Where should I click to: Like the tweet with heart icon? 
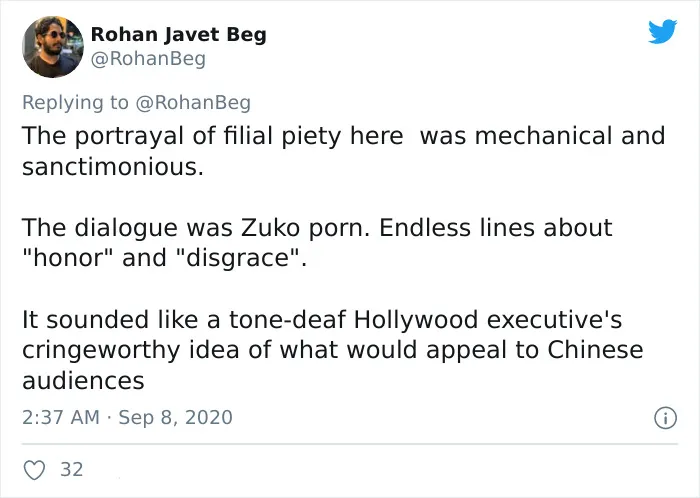pos(34,470)
